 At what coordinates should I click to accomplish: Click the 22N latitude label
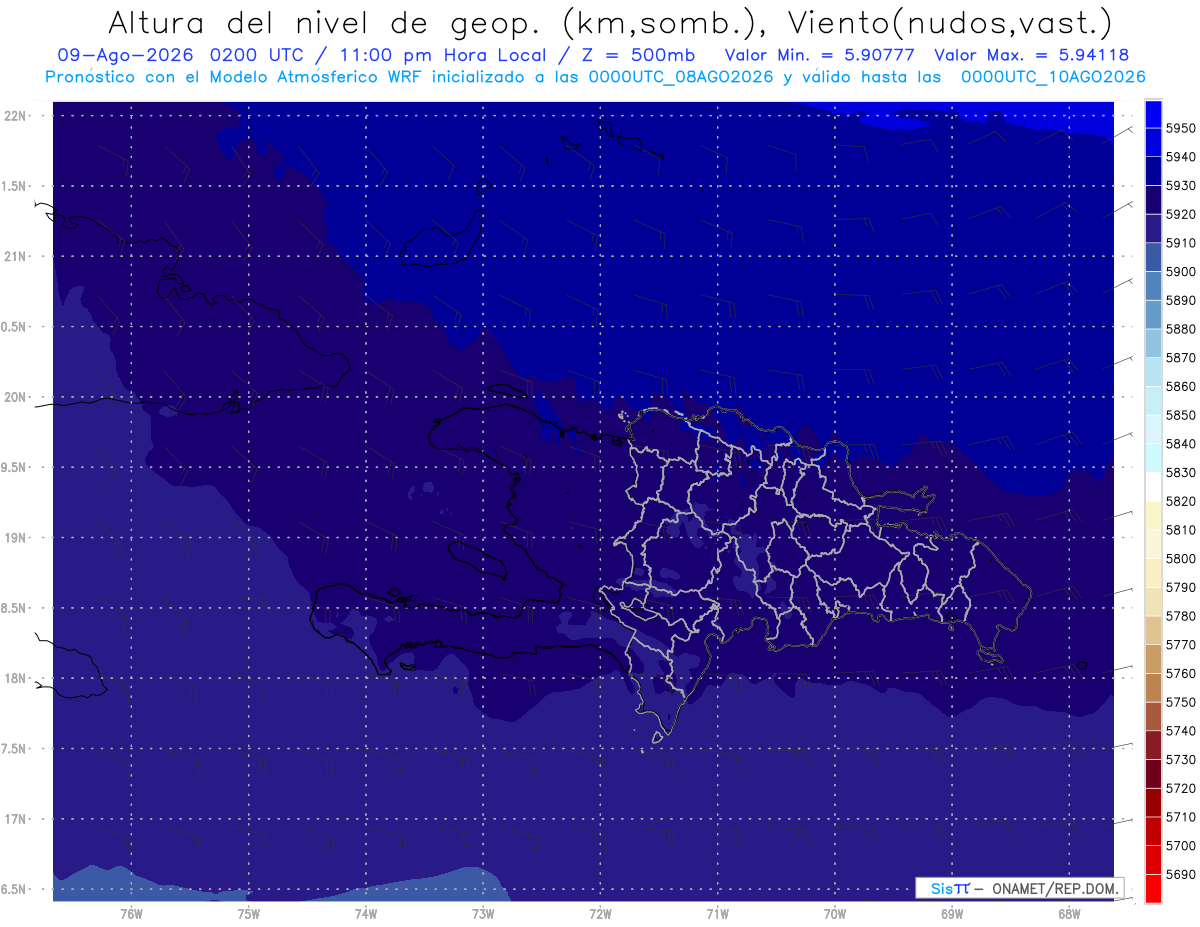(x=16, y=116)
